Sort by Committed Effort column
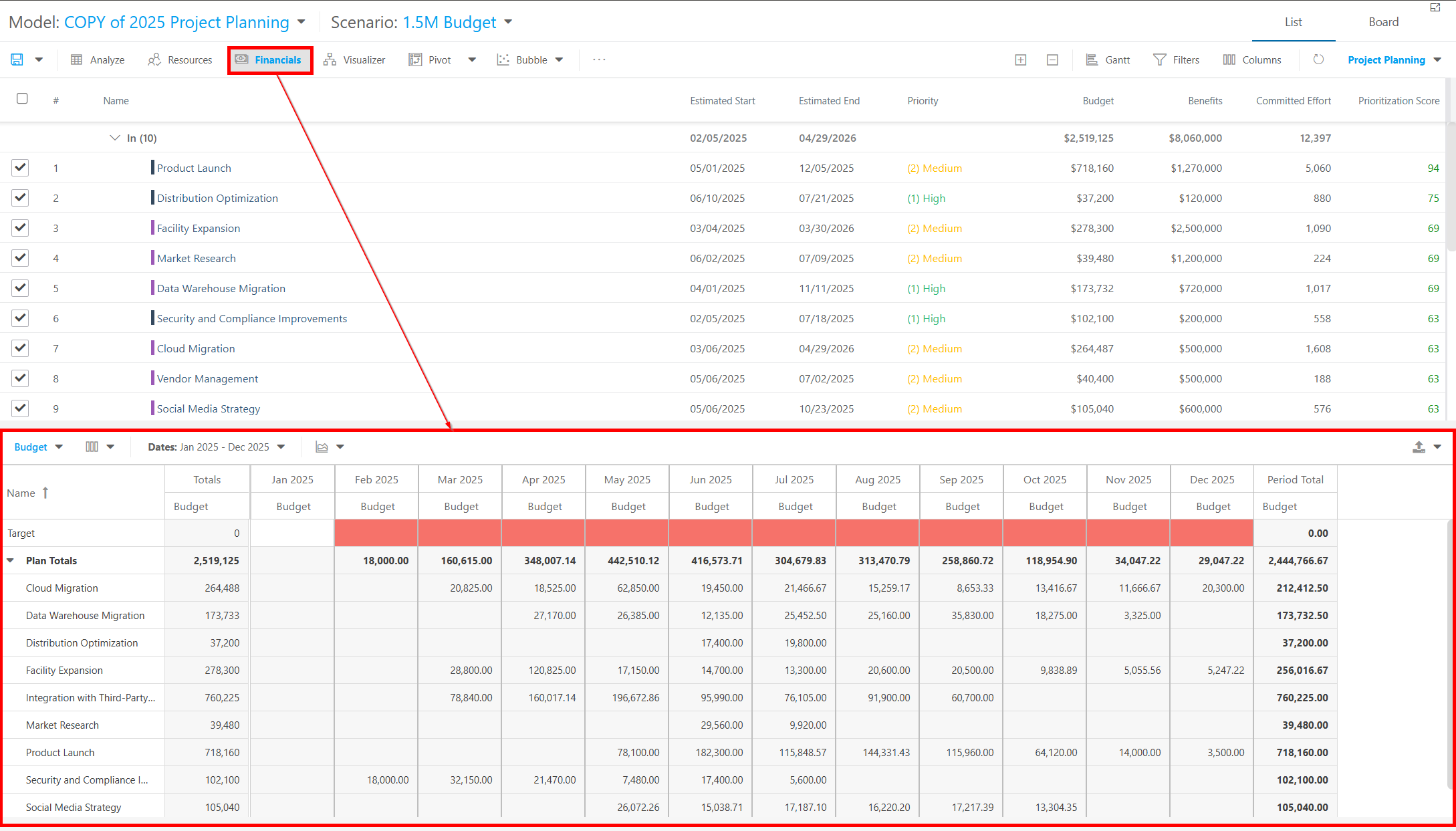Viewport: 1456px width, 831px height. click(1293, 100)
